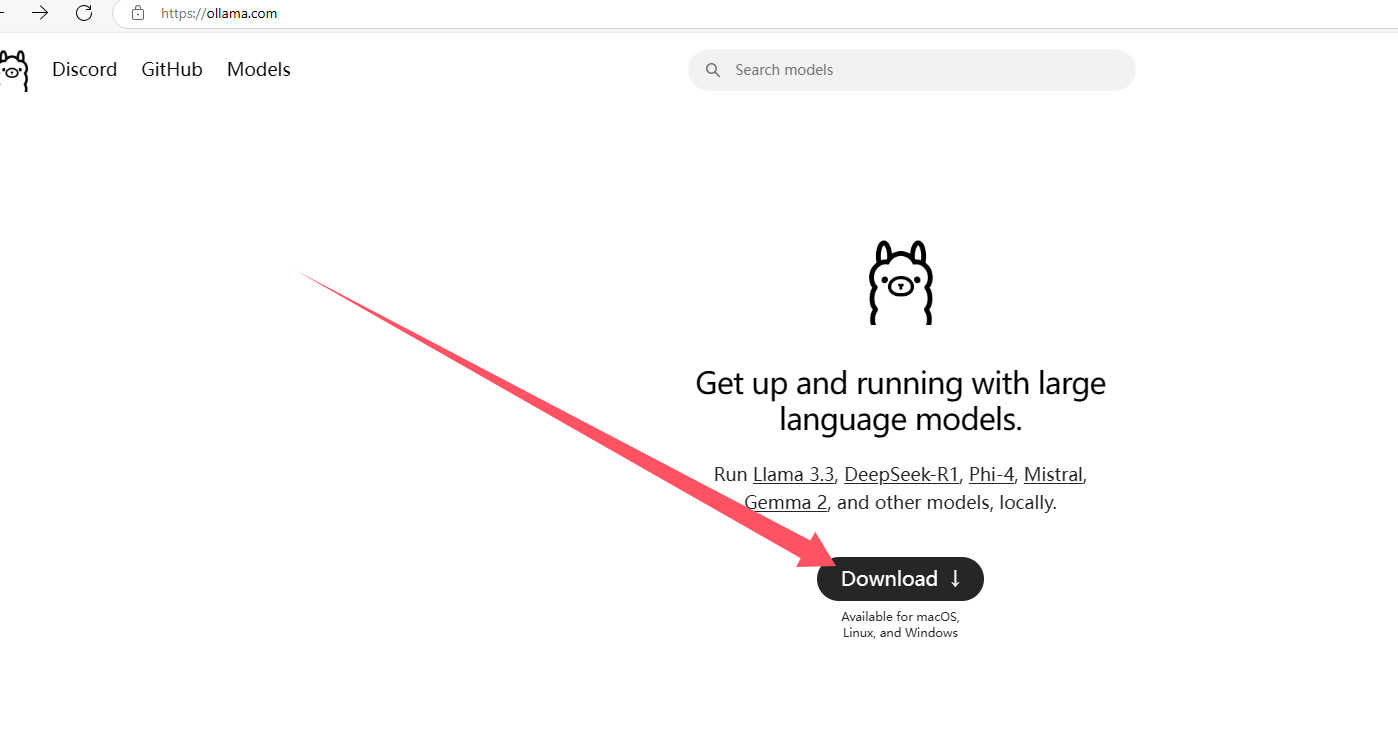Viewport: 1398px width, 736px height.
Task: Click the "Get up and running" headline
Action: coord(900,401)
